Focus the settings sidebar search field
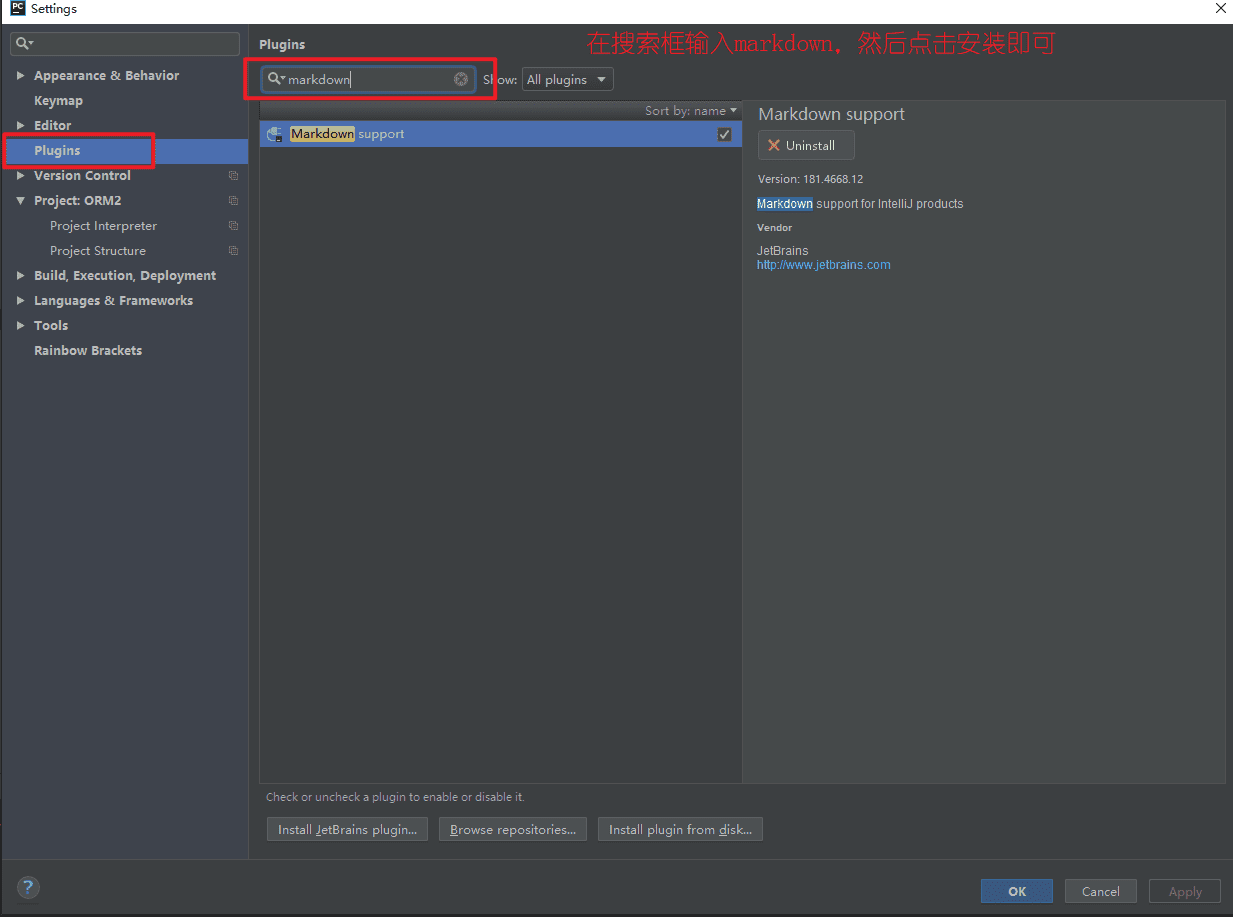The image size is (1233, 917). (x=125, y=44)
